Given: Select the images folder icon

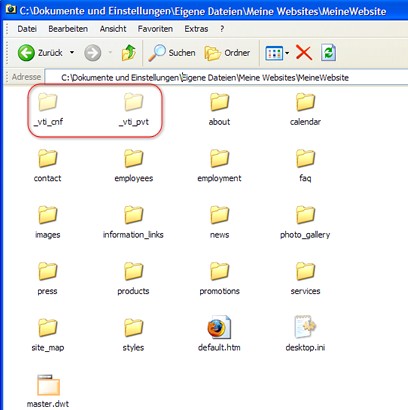Looking at the screenshot, I should [48, 215].
